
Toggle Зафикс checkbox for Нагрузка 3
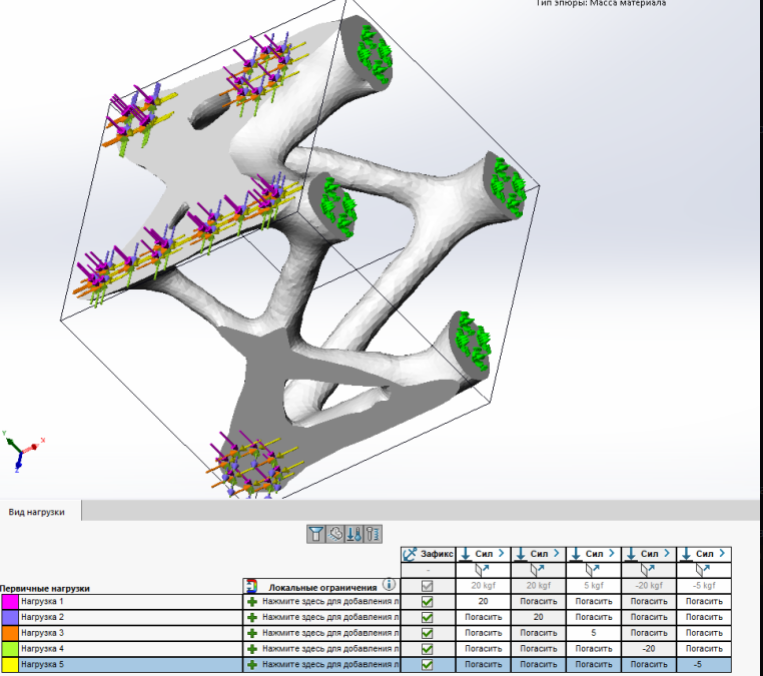[x=427, y=633]
